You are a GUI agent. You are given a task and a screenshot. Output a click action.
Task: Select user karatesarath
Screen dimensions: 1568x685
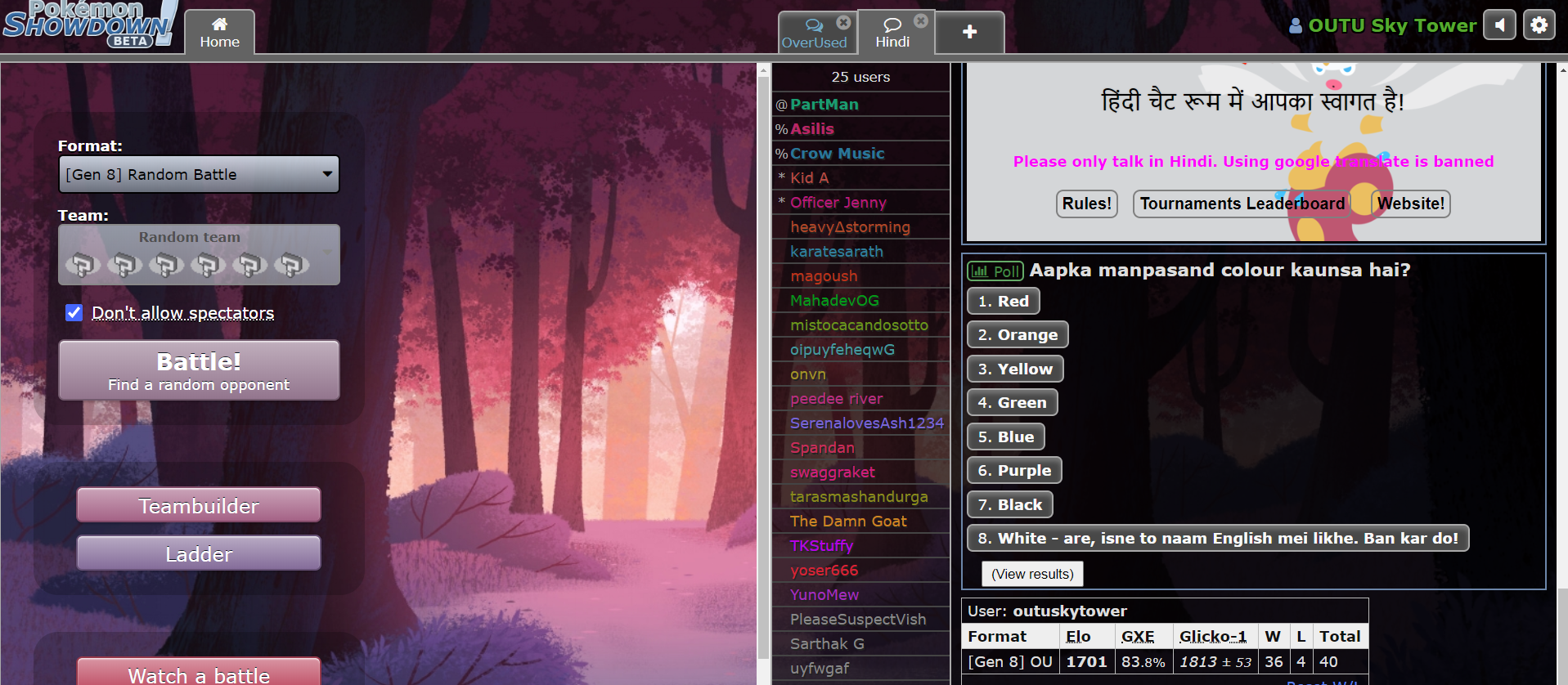click(x=860, y=251)
